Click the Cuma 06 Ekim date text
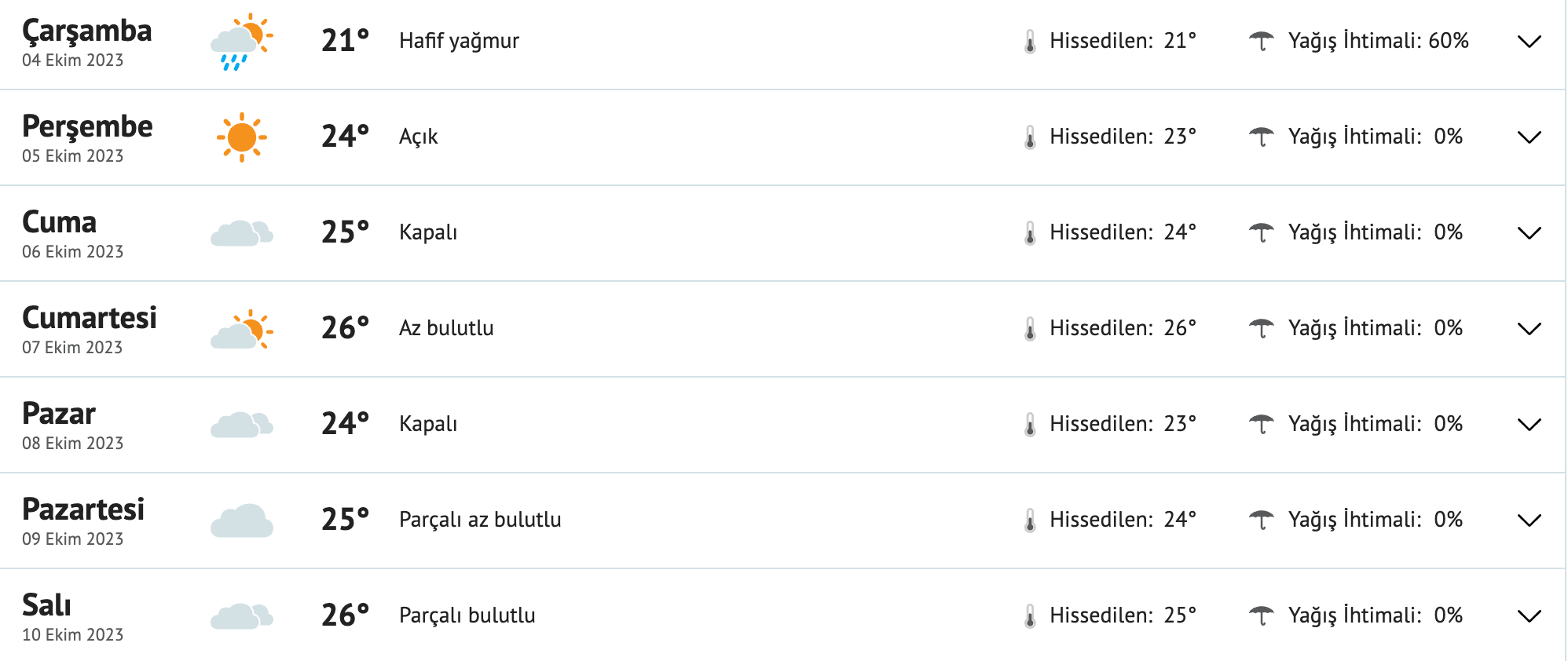This screenshot has height=661, width=1568. [x=72, y=251]
